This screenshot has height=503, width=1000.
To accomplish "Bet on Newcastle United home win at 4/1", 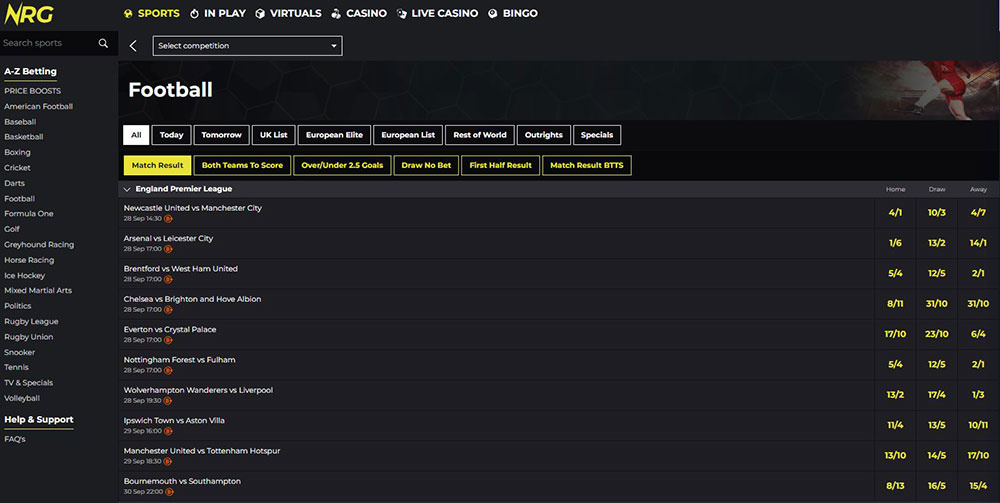I will [895, 212].
